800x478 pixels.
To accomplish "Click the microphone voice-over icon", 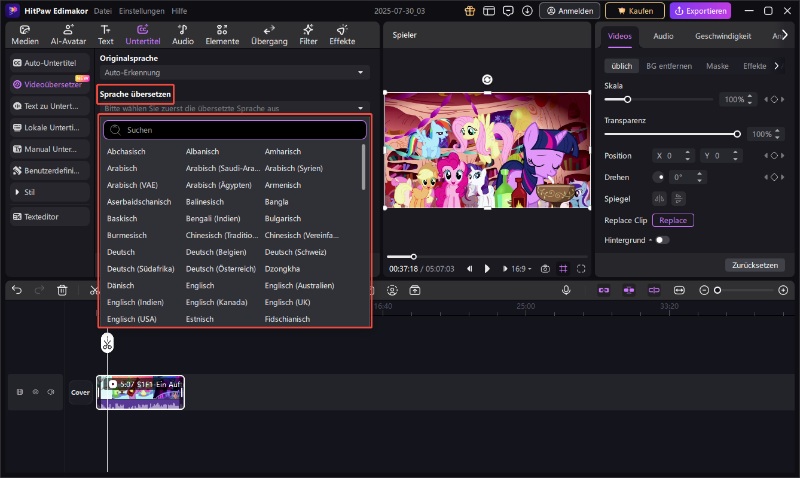I will tap(566, 290).
